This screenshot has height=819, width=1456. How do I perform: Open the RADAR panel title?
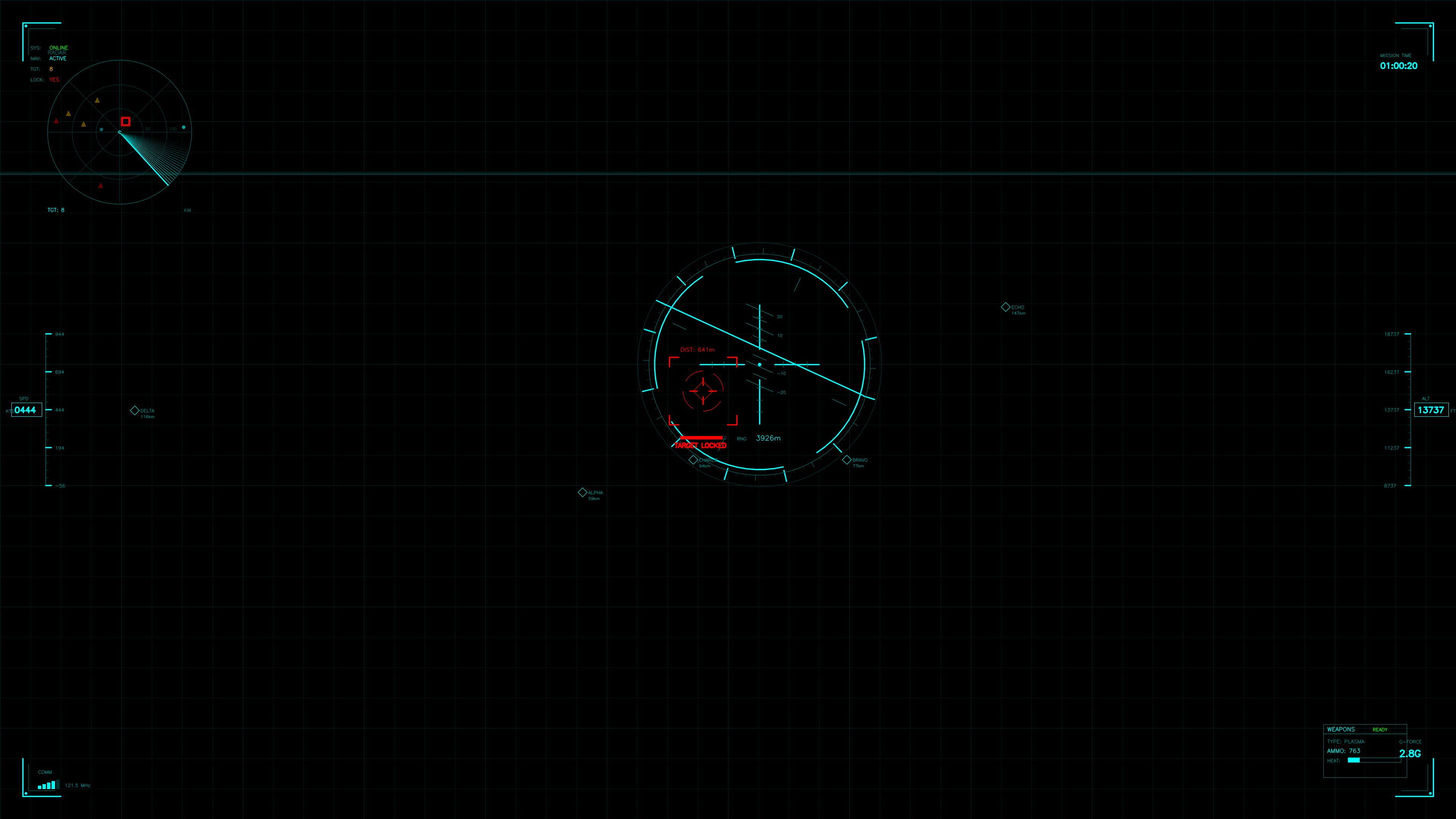pos(57,53)
